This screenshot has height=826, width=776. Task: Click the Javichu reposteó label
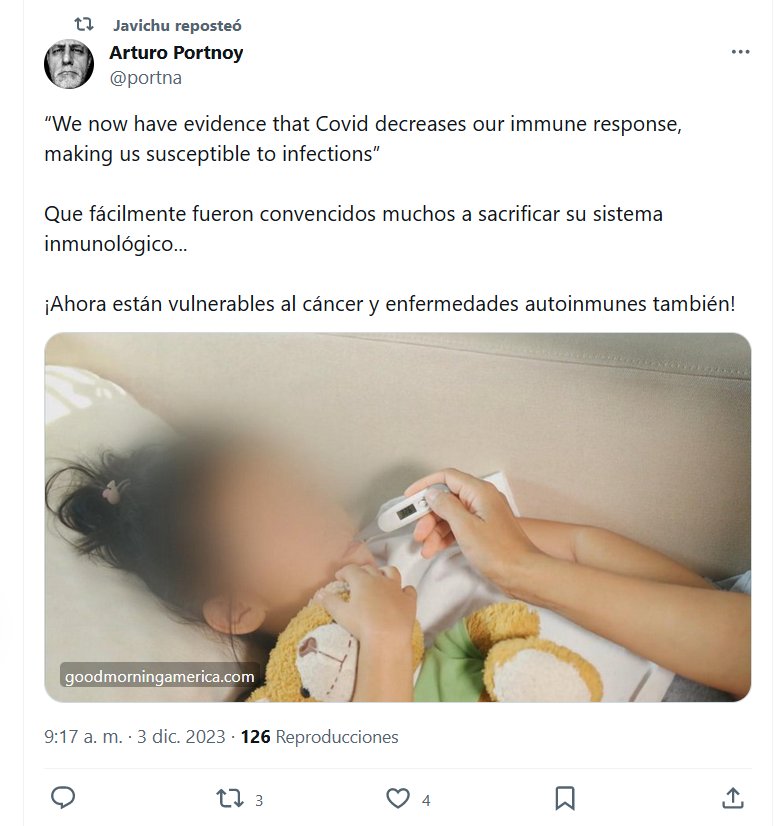click(177, 25)
